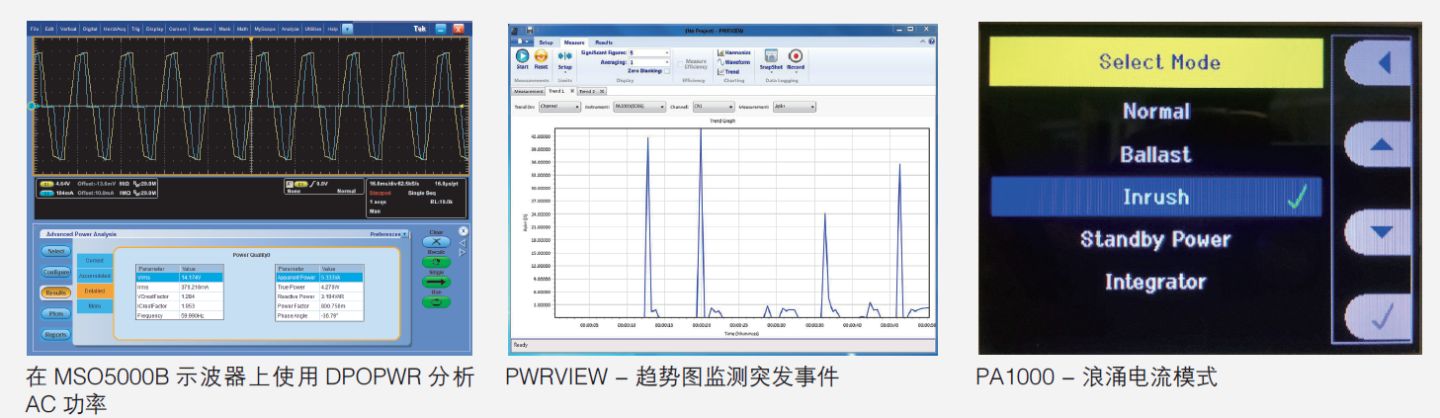The height and width of the screenshot is (418, 1440).
Task: Click the Configure button in Advanced Power Analysis
Action: pos(56,272)
